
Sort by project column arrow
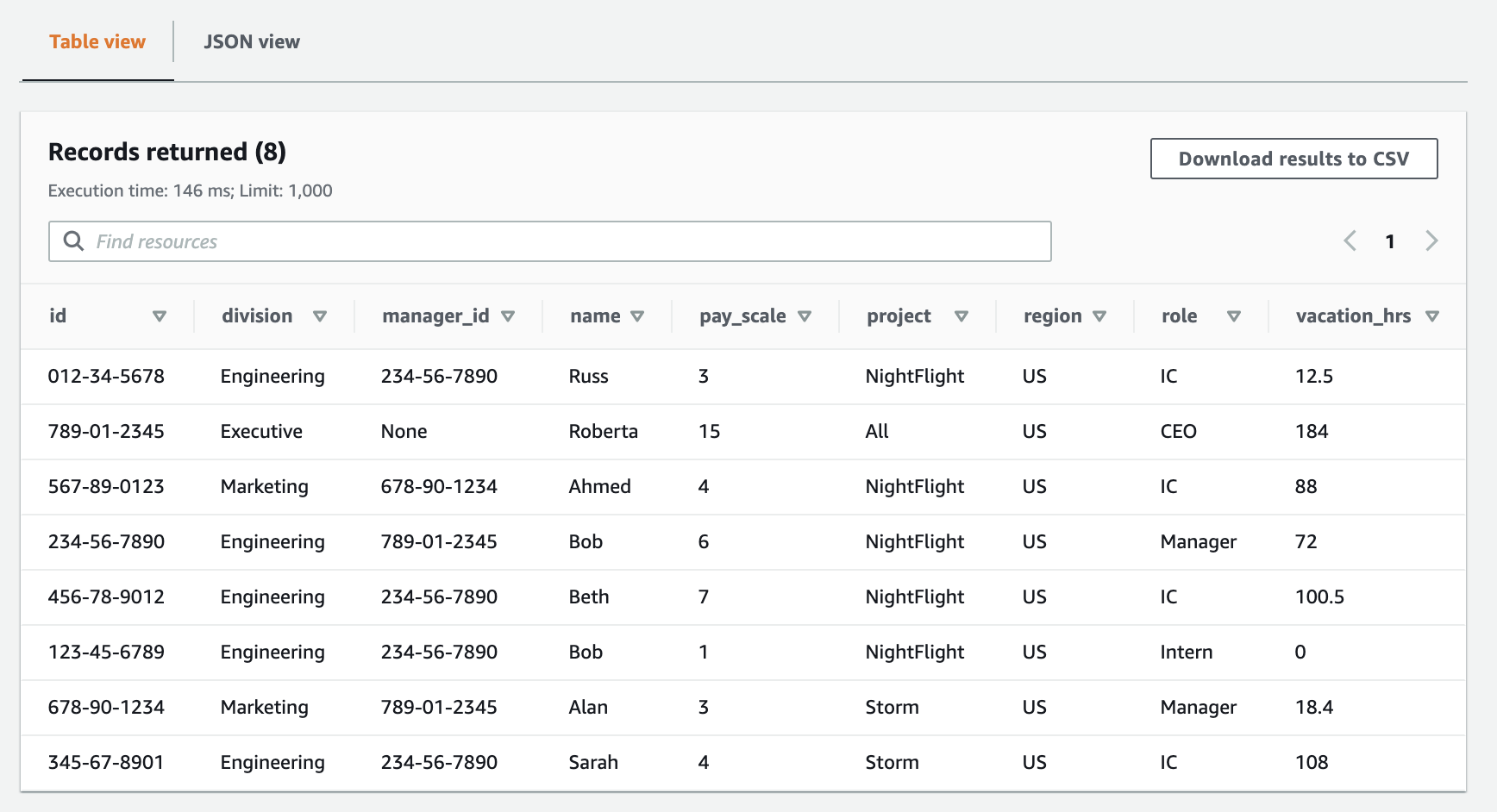click(961, 316)
